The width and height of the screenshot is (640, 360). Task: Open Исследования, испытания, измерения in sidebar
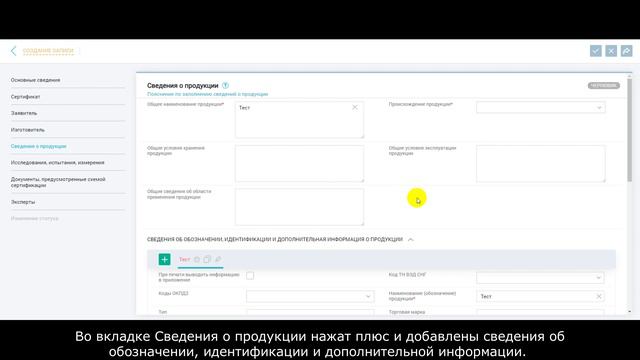(58, 162)
